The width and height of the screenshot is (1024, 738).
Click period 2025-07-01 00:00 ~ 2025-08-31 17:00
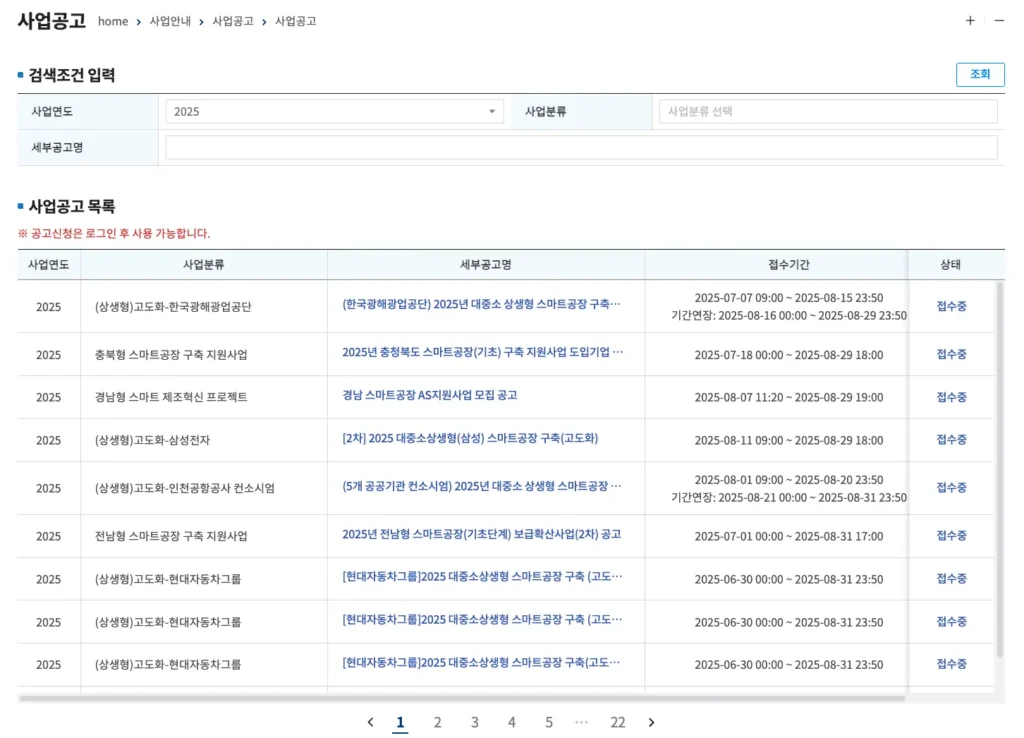coord(789,537)
